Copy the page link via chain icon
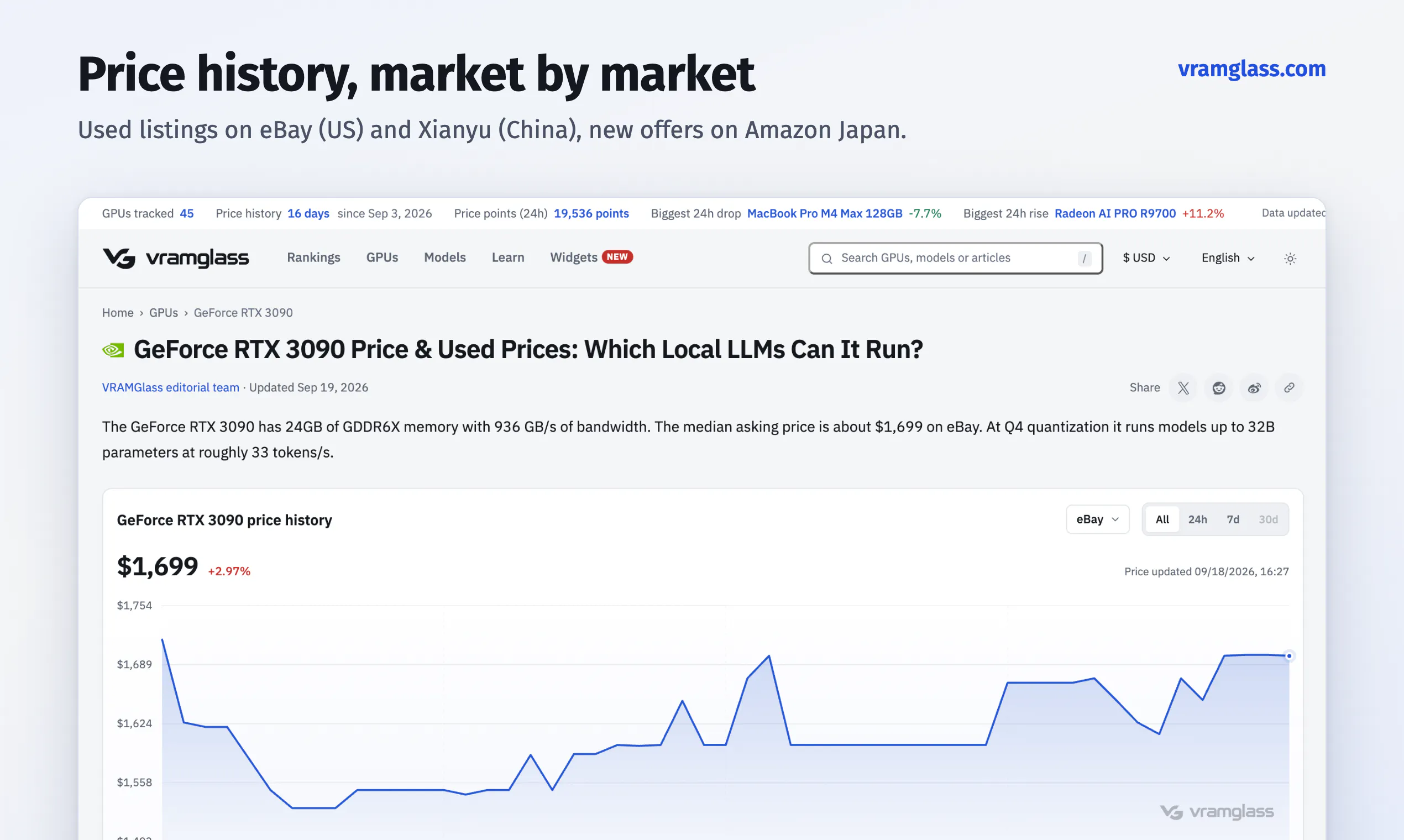 click(x=1289, y=388)
